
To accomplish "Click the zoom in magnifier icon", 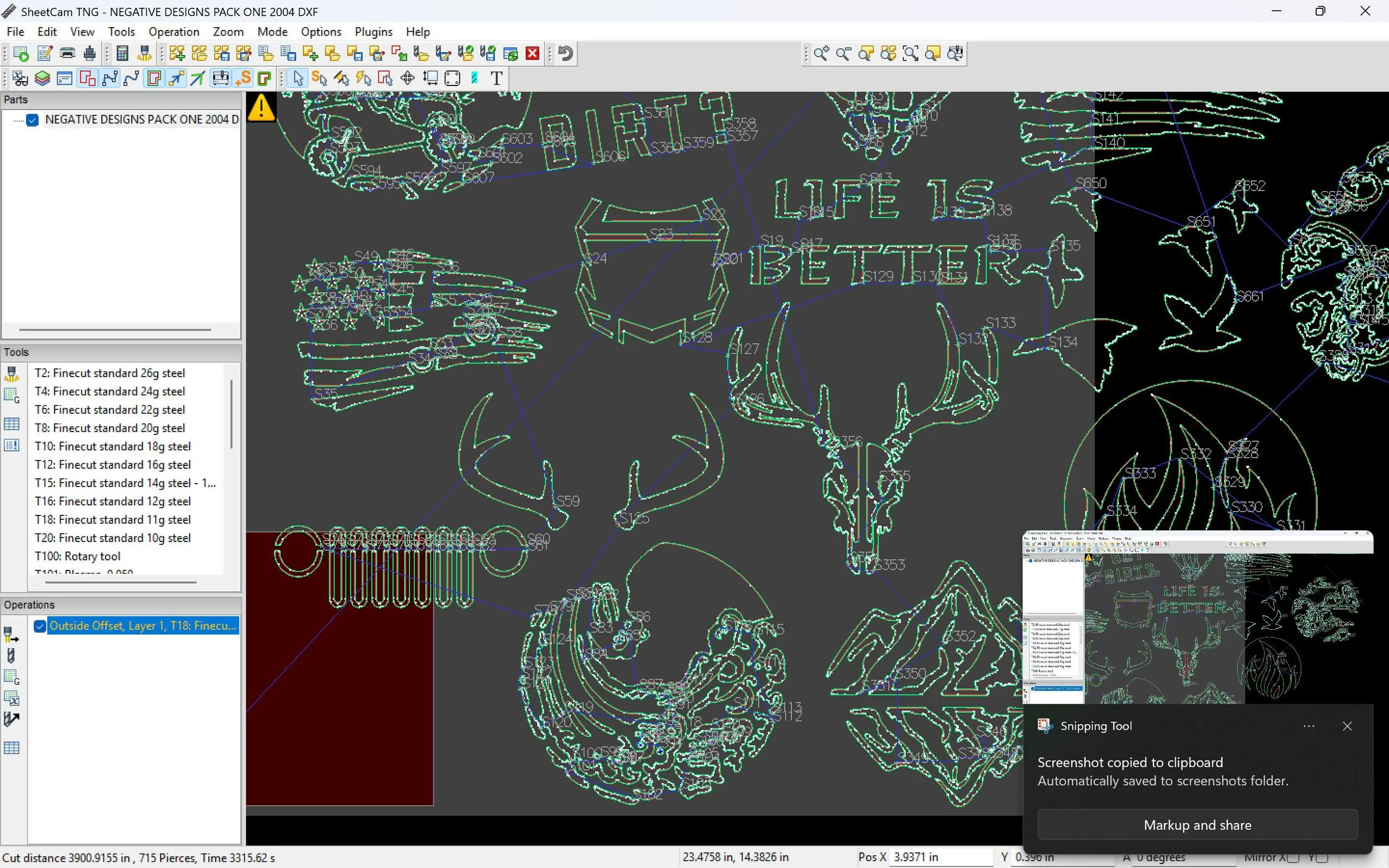I will click(821, 53).
